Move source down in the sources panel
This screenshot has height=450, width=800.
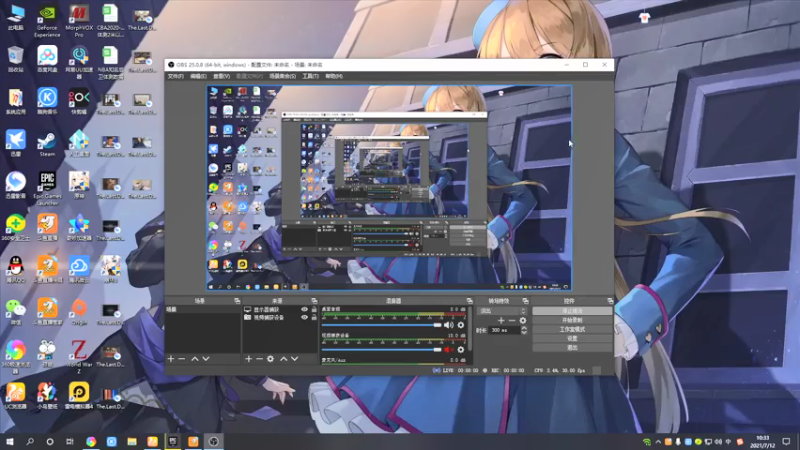click(295, 359)
